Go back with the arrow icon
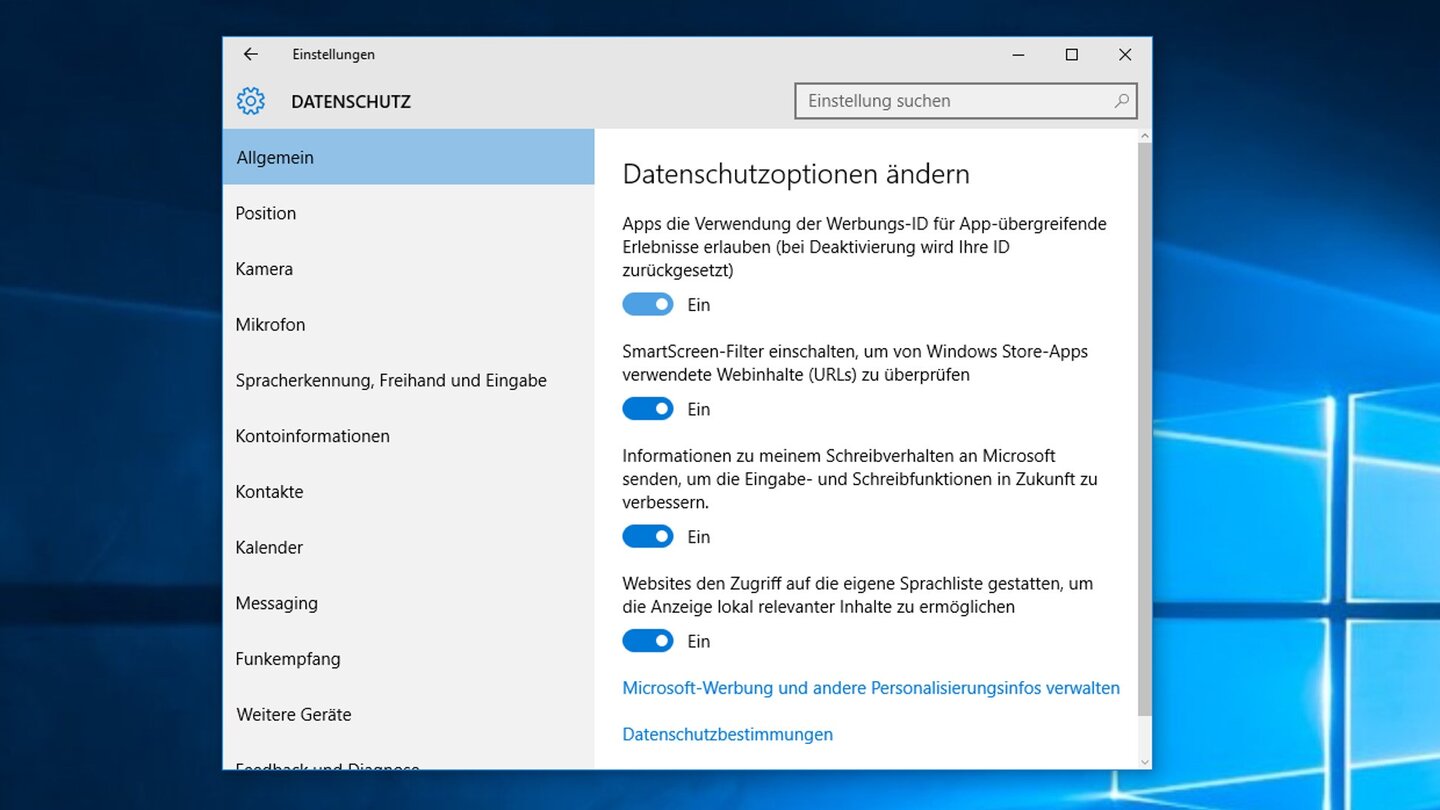1440x810 pixels. pos(251,55)
